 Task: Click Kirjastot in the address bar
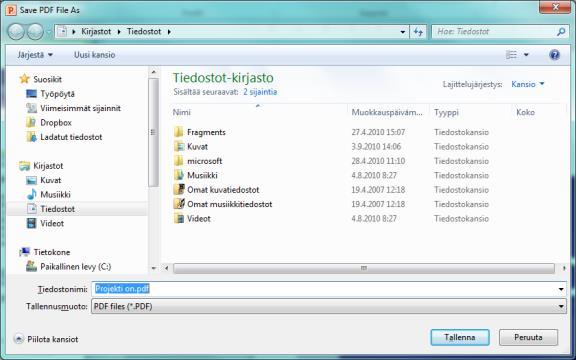tap(96, 32)
